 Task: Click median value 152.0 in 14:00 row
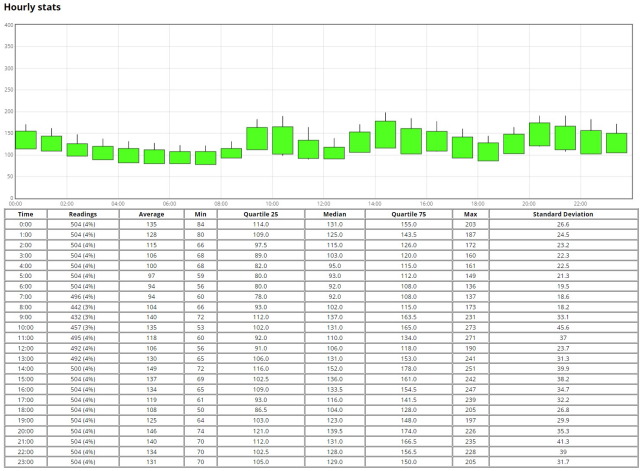[x=335, y=369]
